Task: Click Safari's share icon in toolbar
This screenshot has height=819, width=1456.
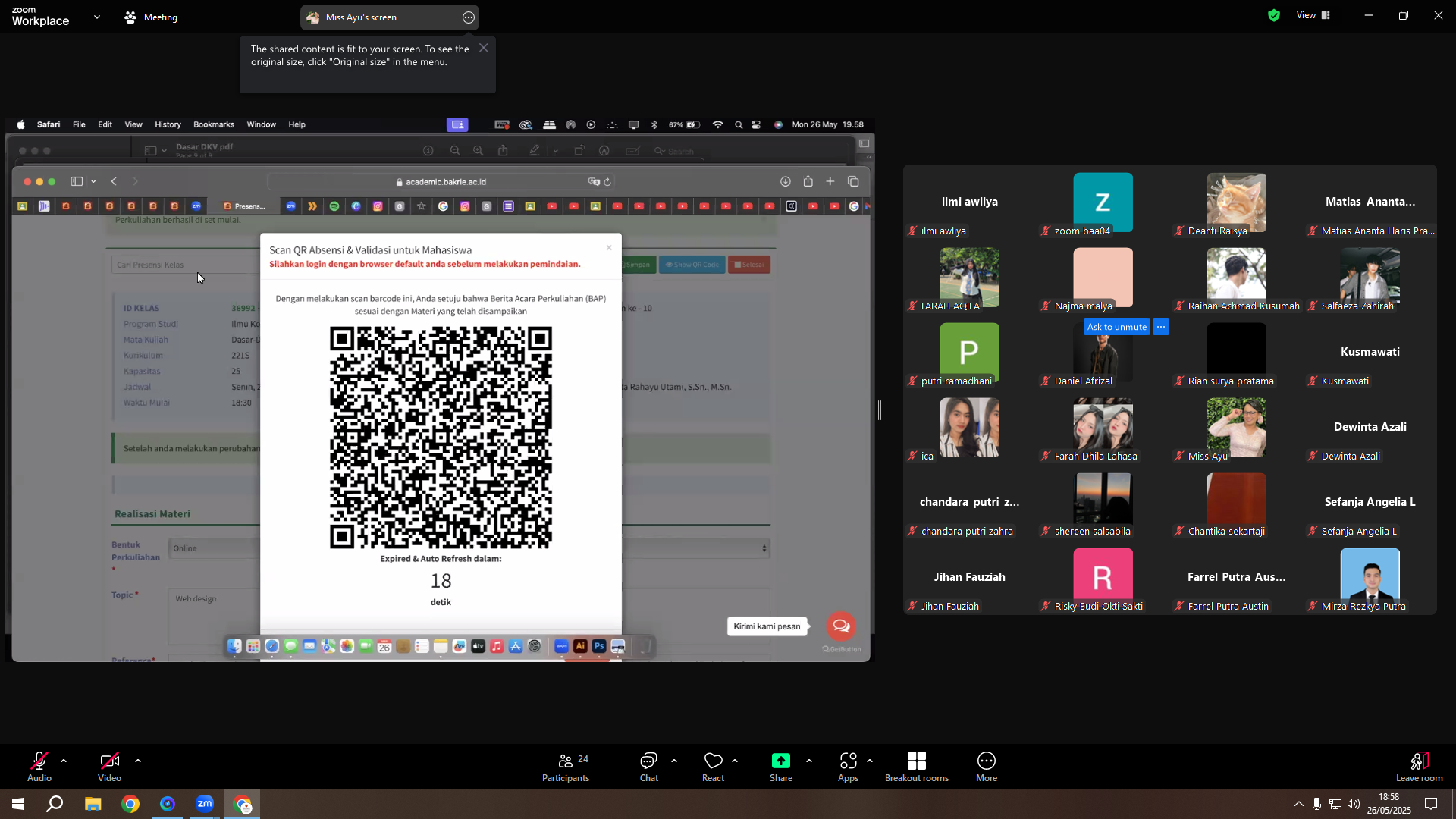Action: pyautogui.click(x=808, y=181)
